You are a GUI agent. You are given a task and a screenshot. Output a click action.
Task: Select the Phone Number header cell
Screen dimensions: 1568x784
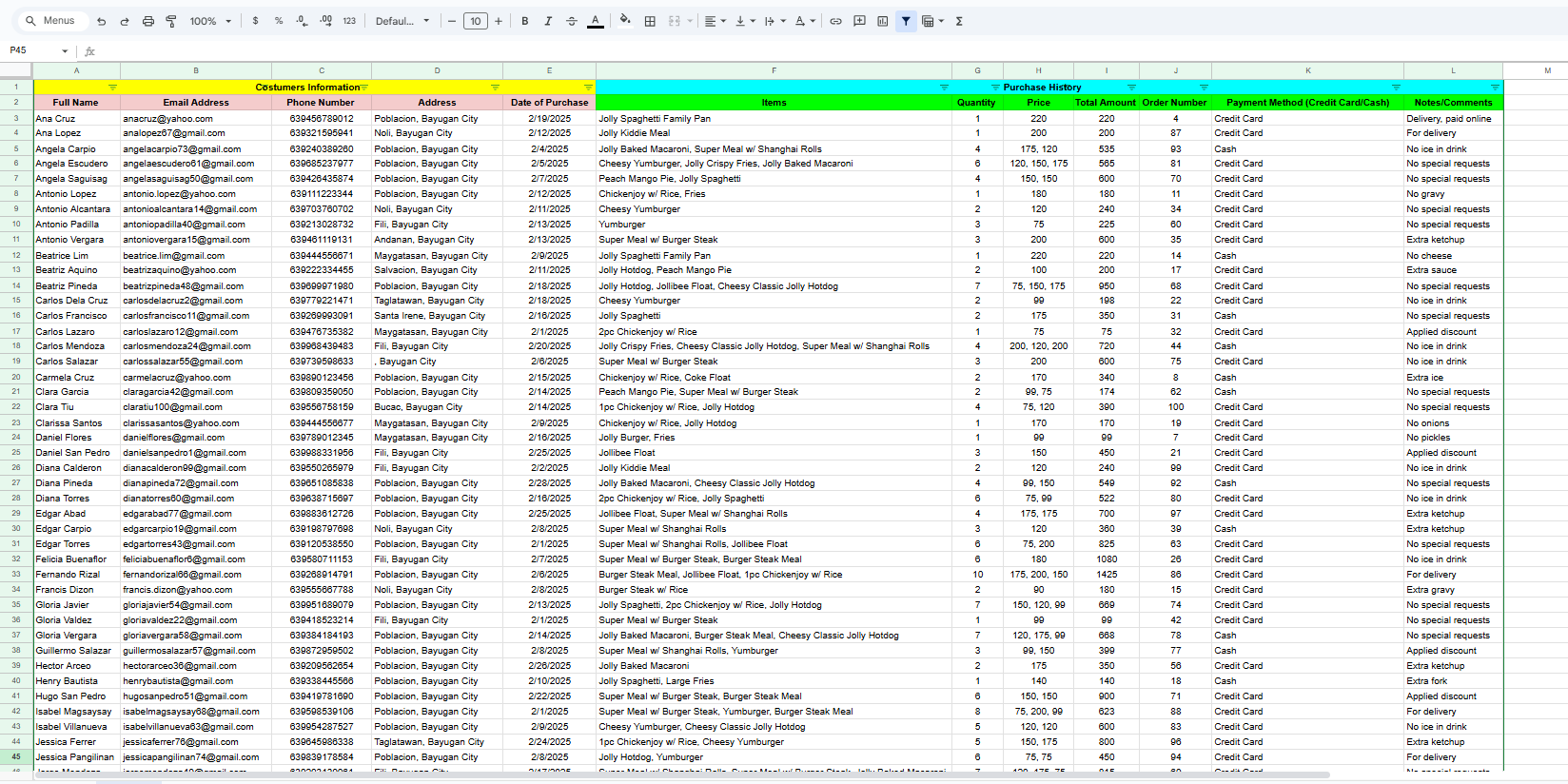coord(322,103)
